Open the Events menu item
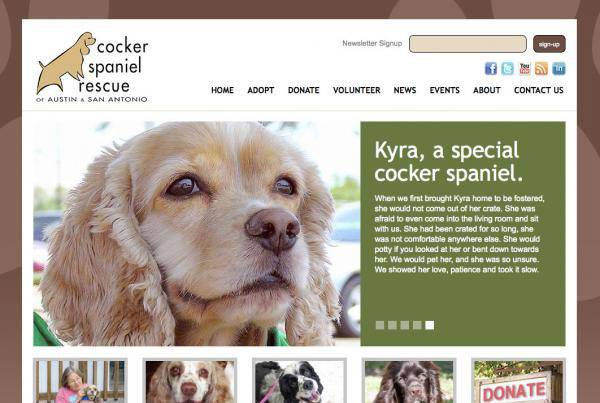This screenshot has height=403, width=600. [x=445, y=90]
